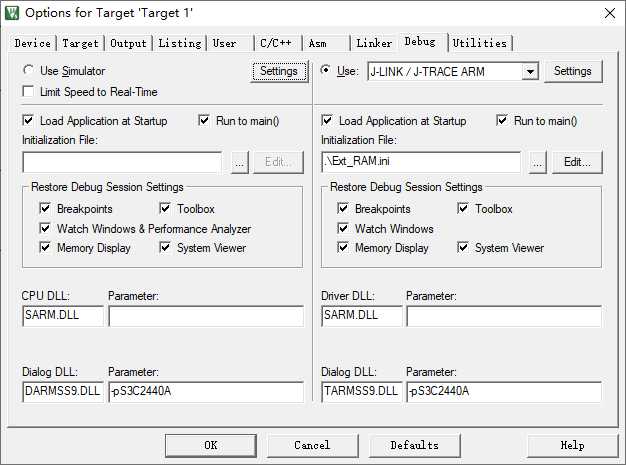The width and height of the screenshot is (626, 465).
Task: Click the TARMSS9.DLL Dialog DLL field
Action: (362, 392)
